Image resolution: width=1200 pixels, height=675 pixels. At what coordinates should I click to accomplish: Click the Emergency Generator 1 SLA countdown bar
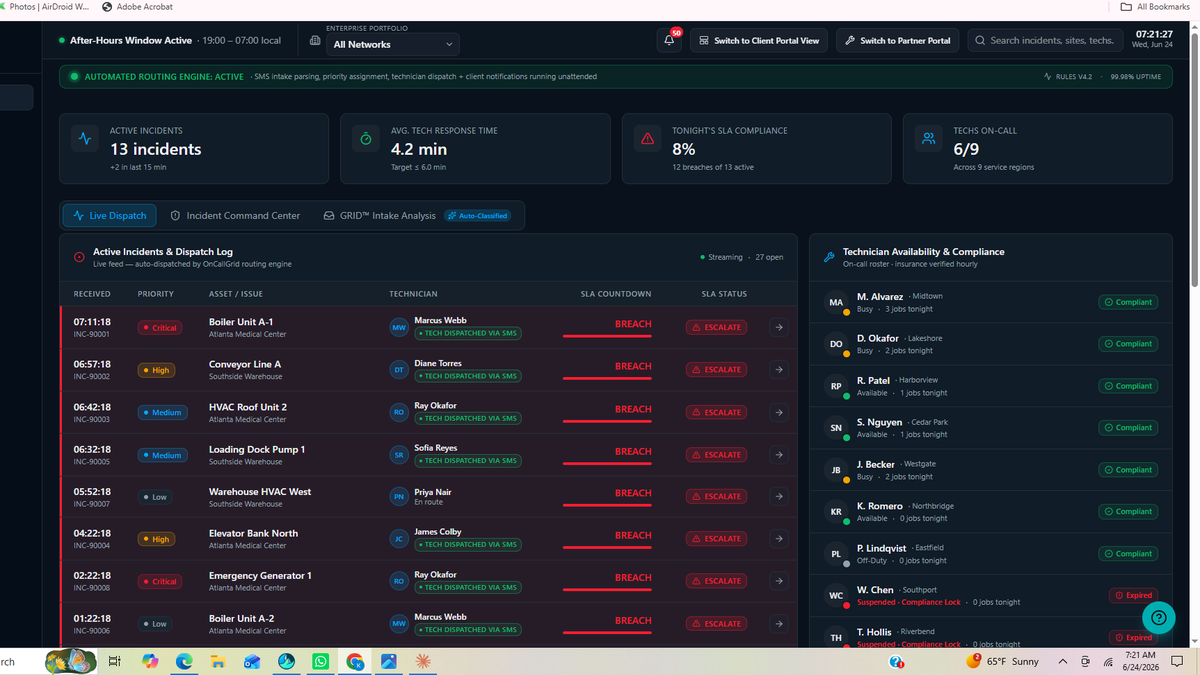(x=607, y=589)
